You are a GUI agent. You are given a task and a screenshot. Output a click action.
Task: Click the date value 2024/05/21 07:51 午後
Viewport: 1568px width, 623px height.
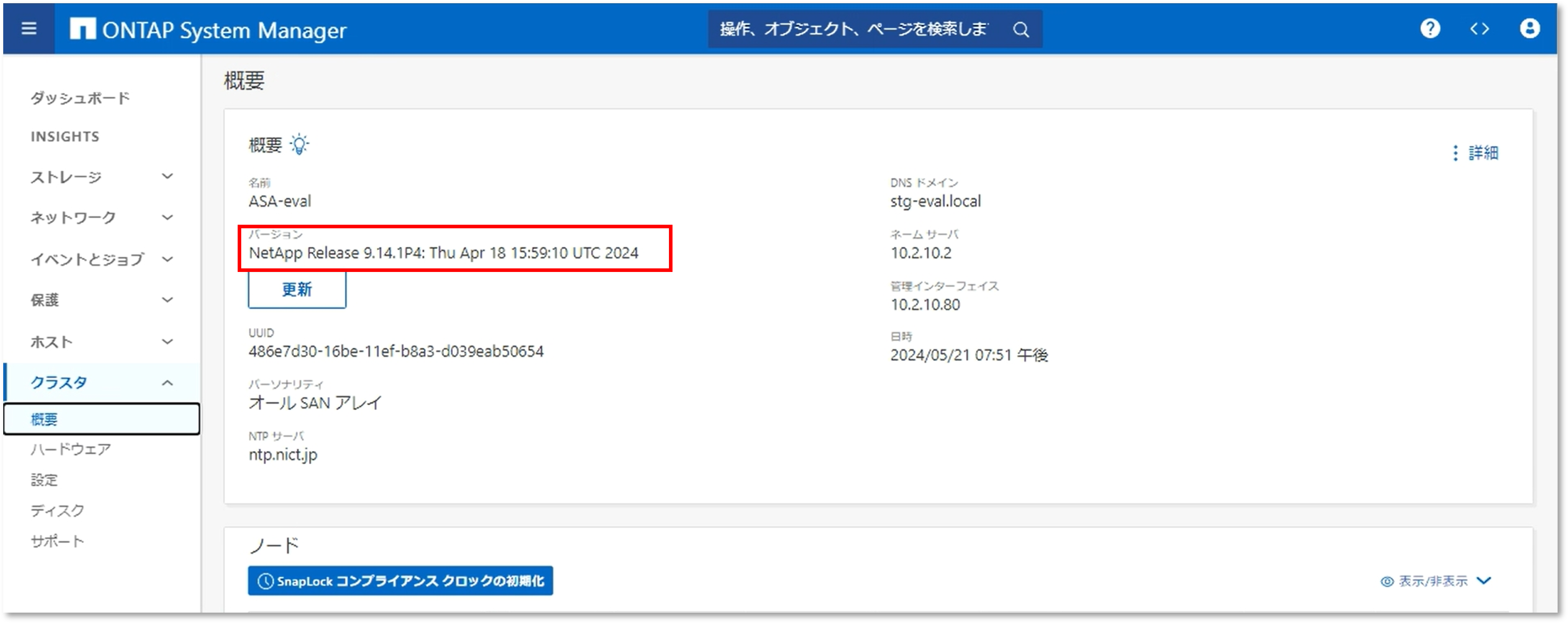(x=969, y=355)
